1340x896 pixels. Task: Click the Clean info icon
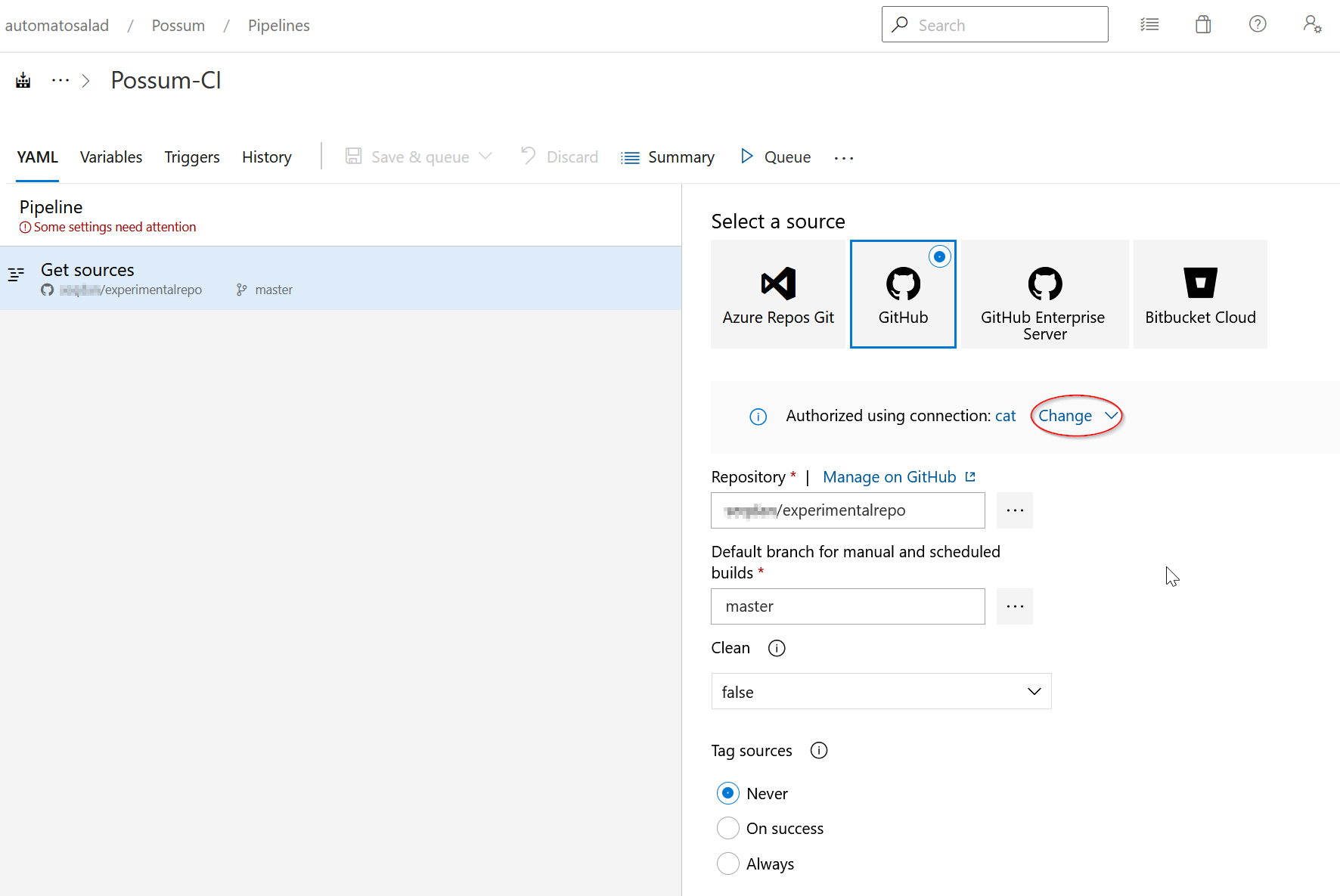point(777,648)
